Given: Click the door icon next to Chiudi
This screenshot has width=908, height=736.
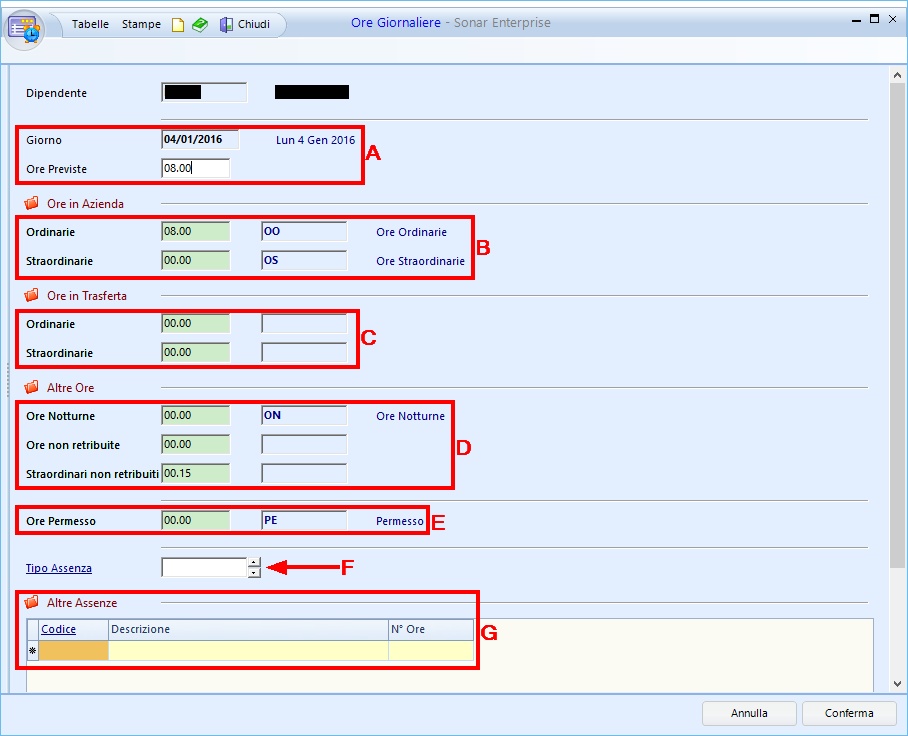Looking at the screenshot, I should pyautogui.click(x=226, y=24).
